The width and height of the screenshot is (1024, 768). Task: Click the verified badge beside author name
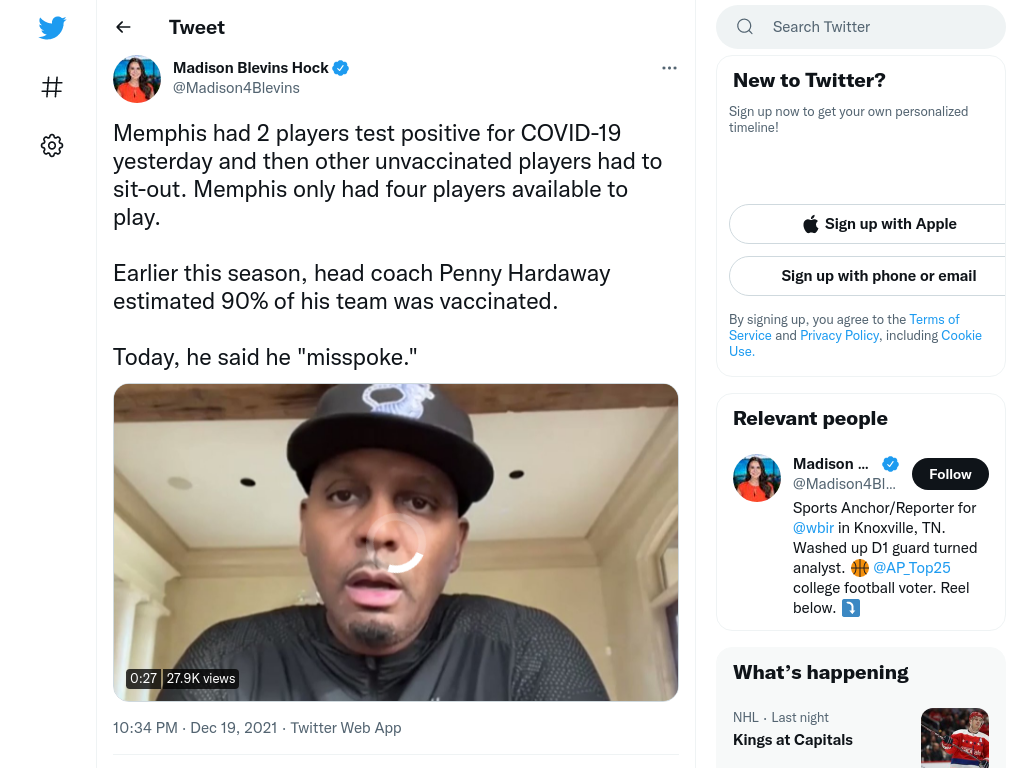(341, 68)
